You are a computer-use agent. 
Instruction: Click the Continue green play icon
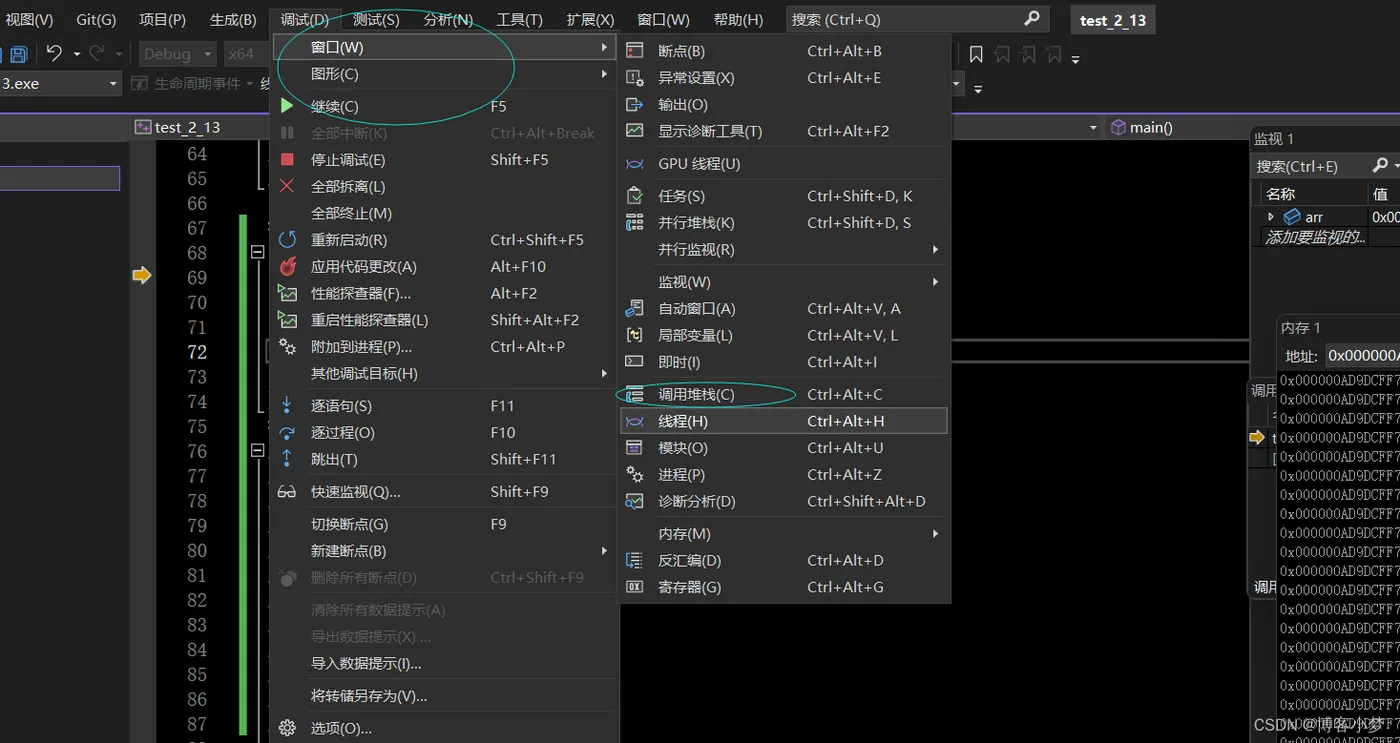(x=287, y=106)
